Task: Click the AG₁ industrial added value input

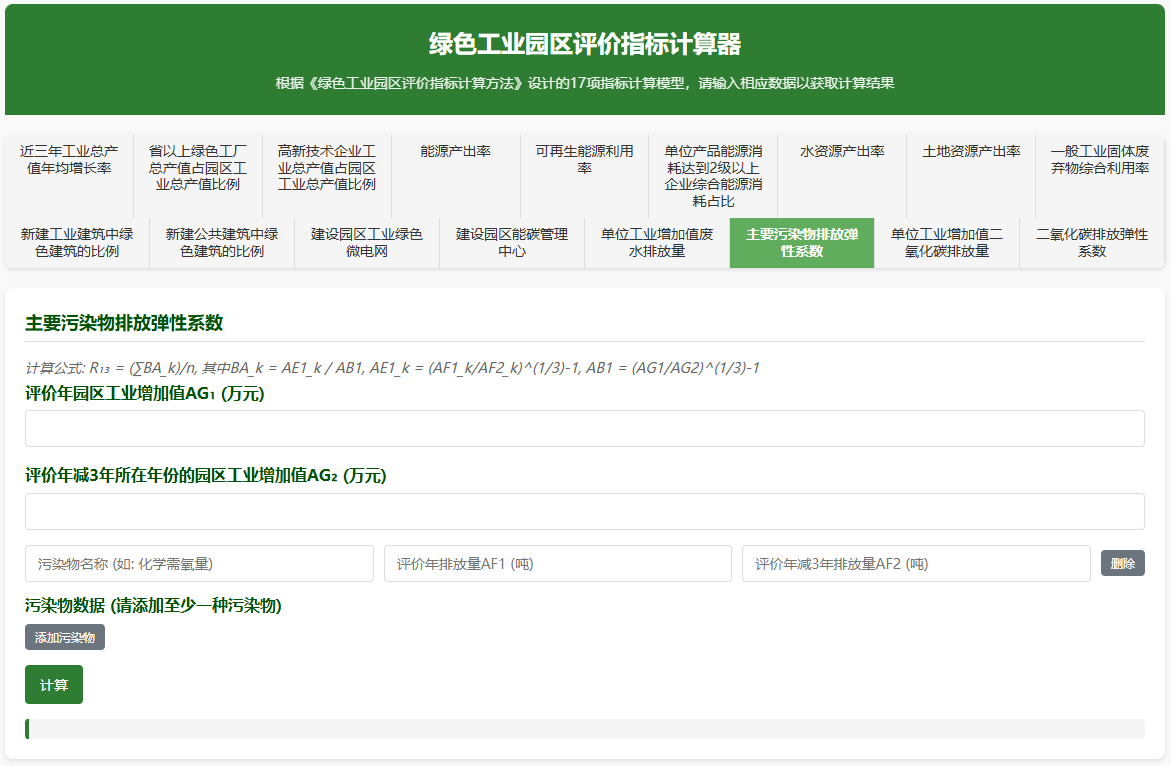Action: pos(584,428)
